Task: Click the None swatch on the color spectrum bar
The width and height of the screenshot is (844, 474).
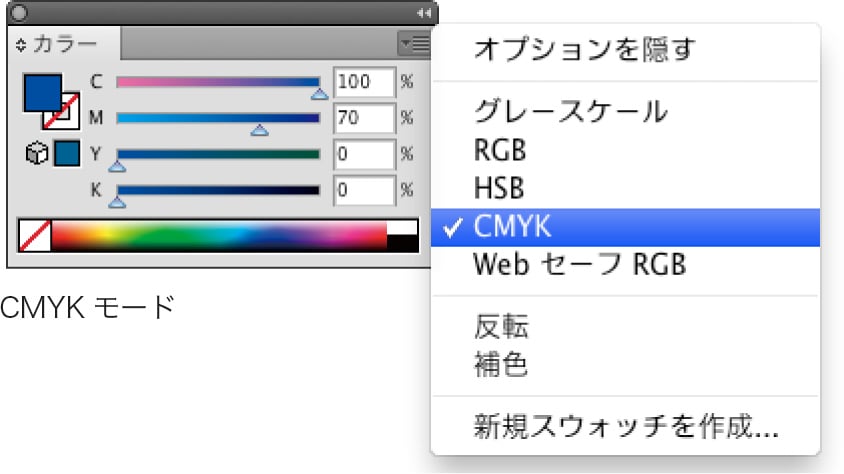Action: (x=34, y=236)
